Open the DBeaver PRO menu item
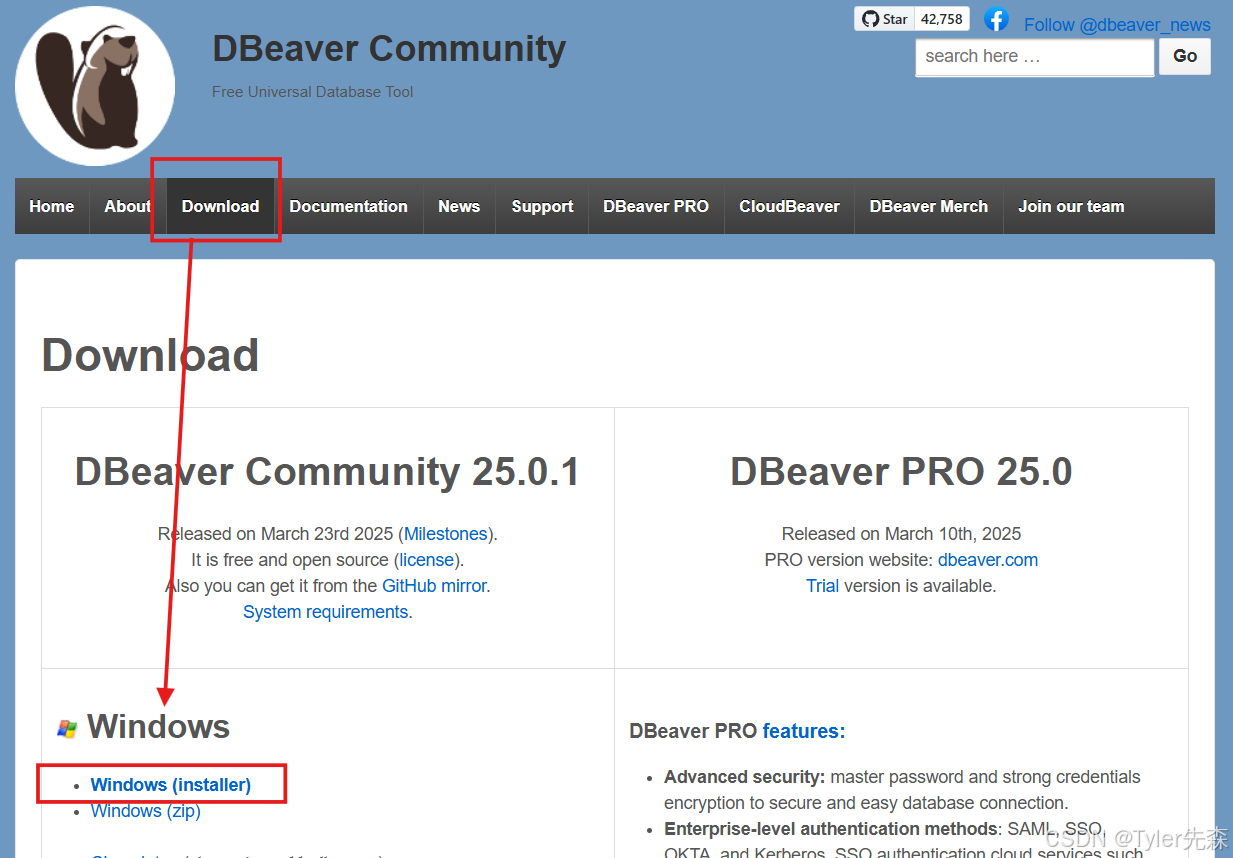 click(656, 206)
